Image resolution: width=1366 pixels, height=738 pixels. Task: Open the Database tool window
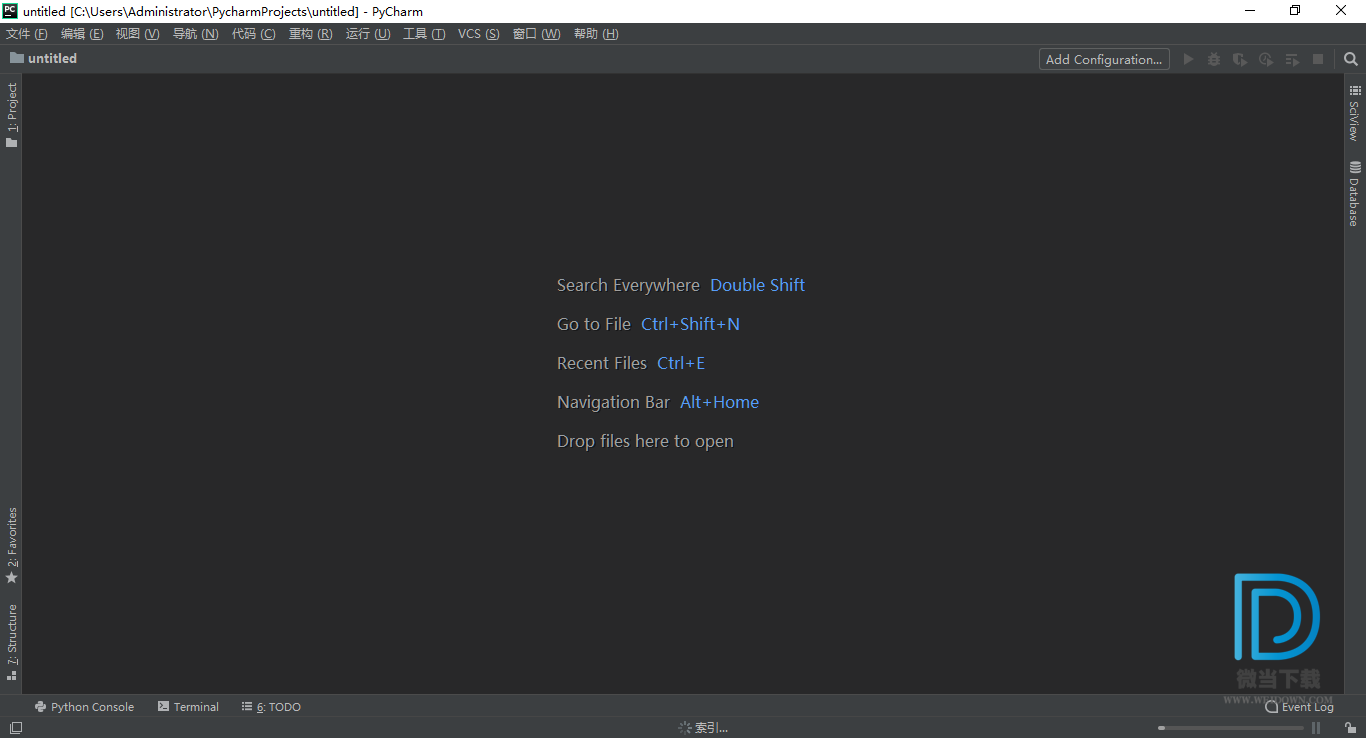click(x=1355, y=194)
